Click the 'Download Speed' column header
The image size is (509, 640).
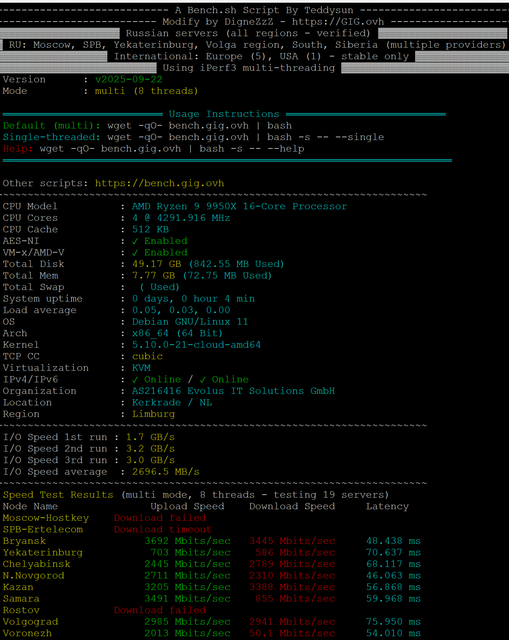292,506
